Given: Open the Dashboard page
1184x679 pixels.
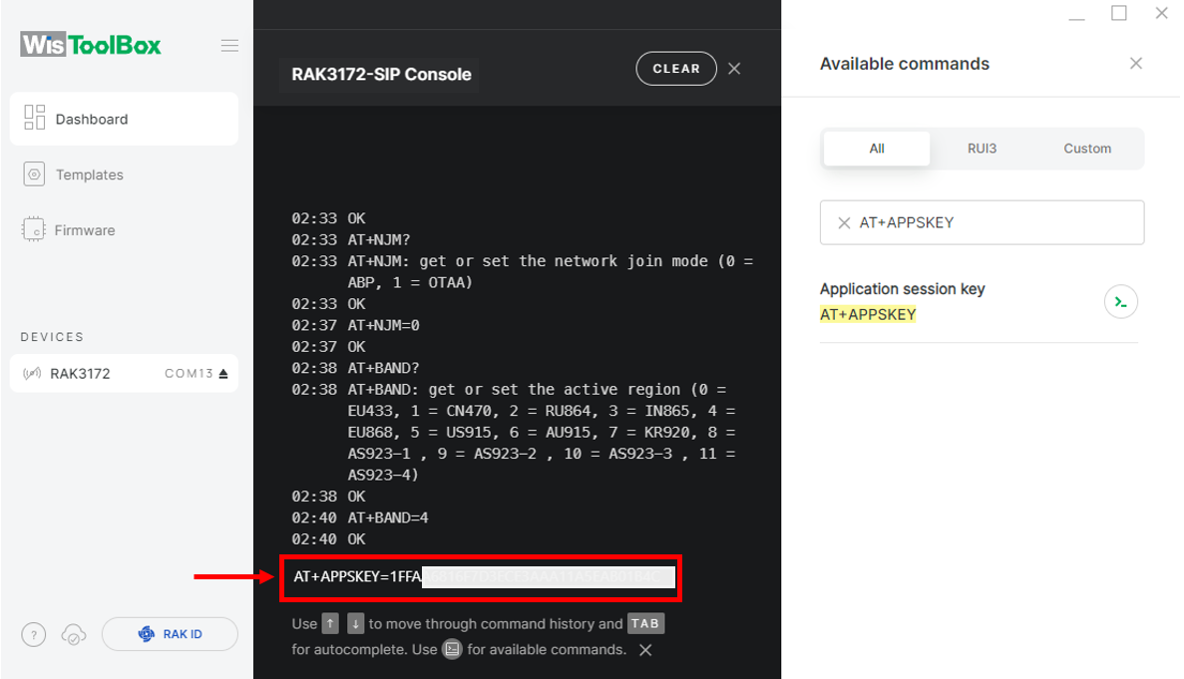Looking at the screenshot, I should click(x=124, y=119).
